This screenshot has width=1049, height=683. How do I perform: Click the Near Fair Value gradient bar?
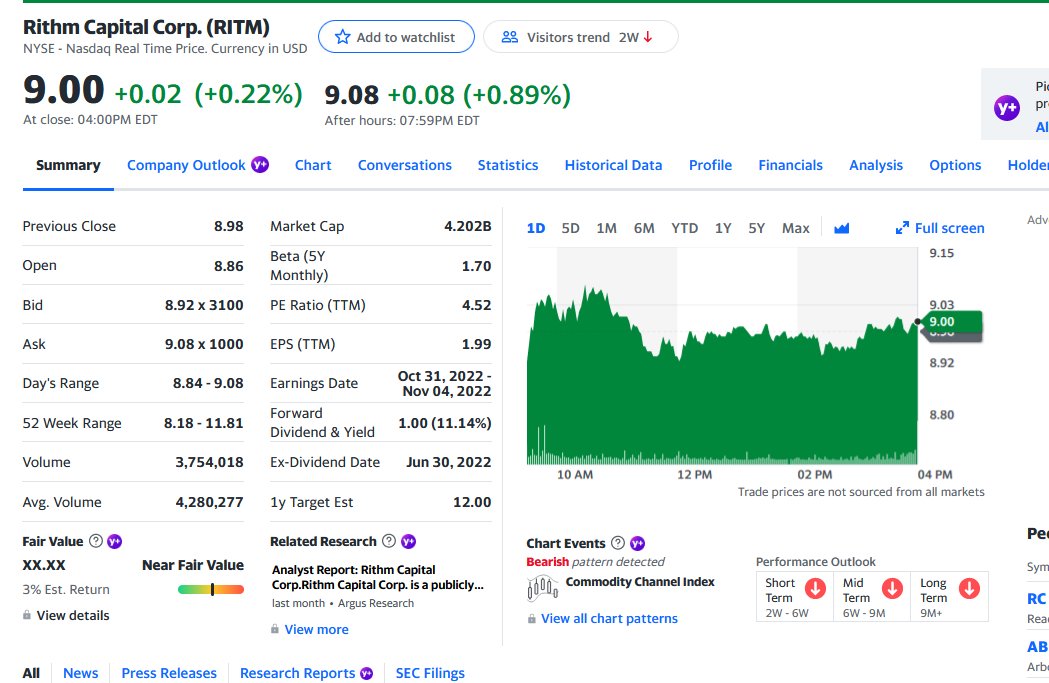(211, 589)
